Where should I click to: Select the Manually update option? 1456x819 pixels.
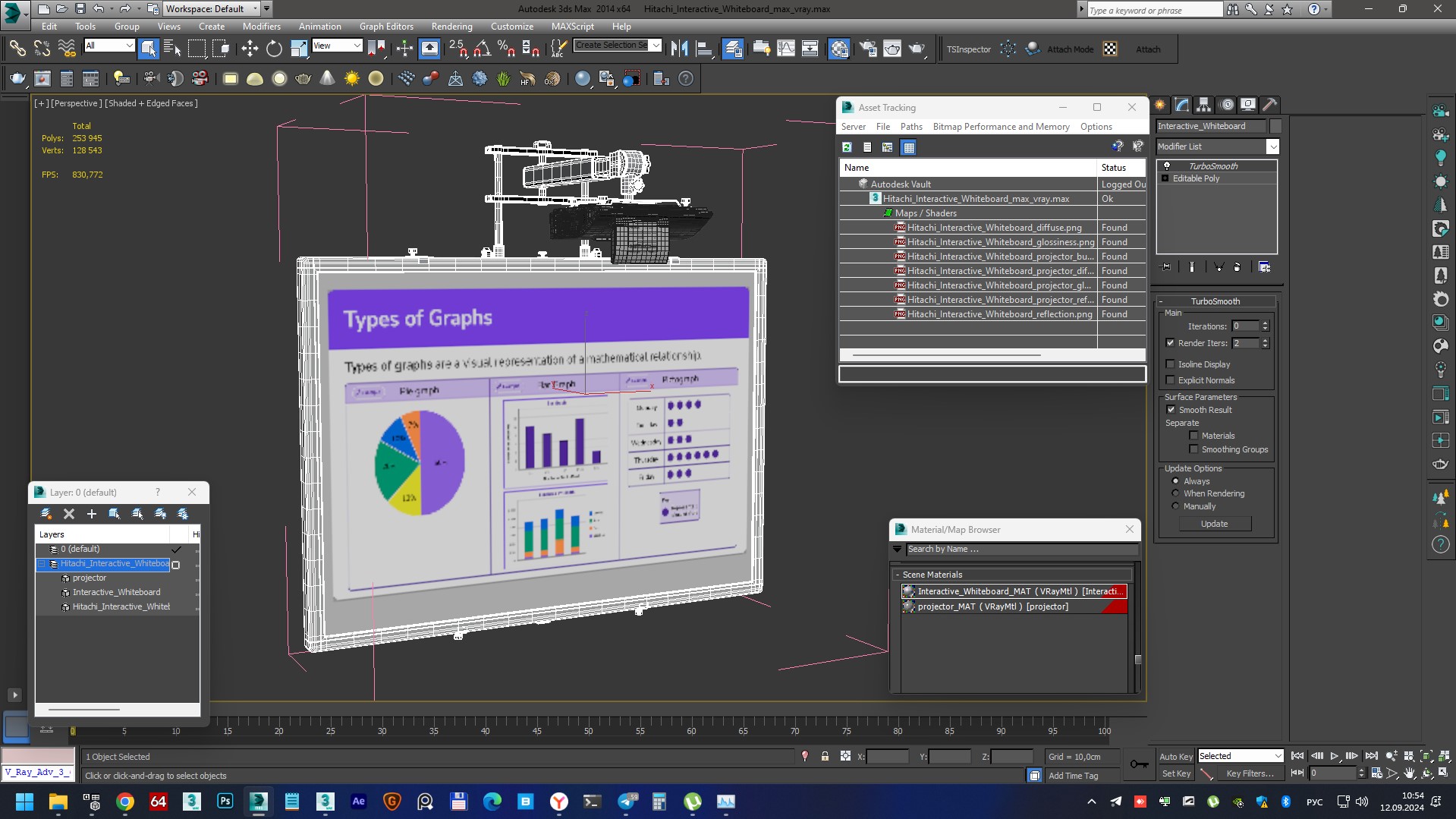[x=1176, y=506]
